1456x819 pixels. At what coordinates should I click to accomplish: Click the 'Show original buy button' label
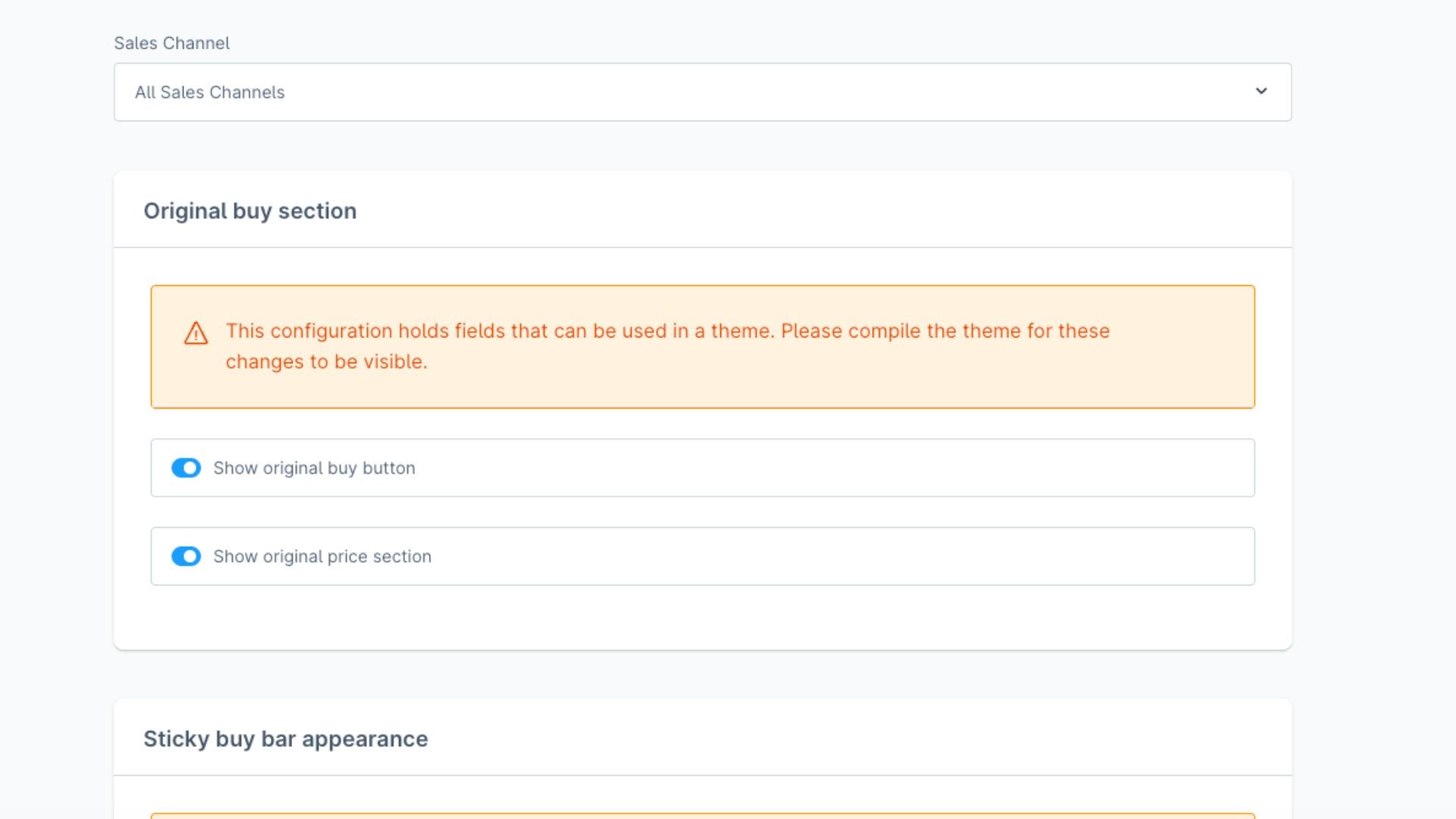point(314,469)
